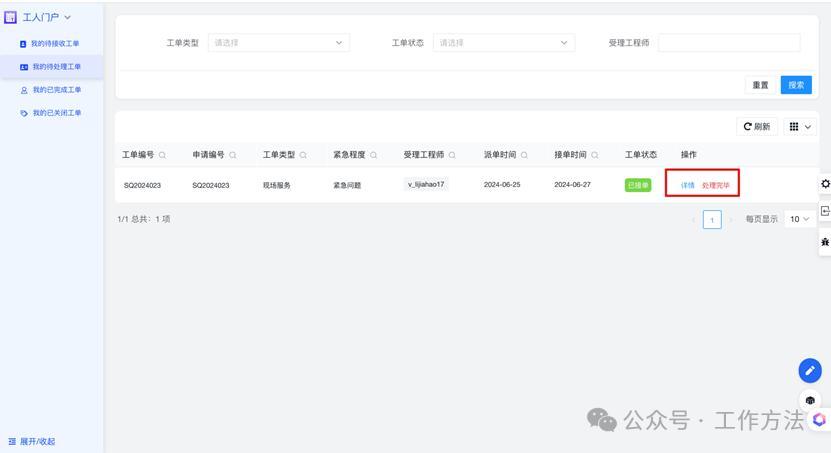This screenshot has width=831, height=453.
Task: Click the search icon beside 受理工程师 column header
Action: 452,155
